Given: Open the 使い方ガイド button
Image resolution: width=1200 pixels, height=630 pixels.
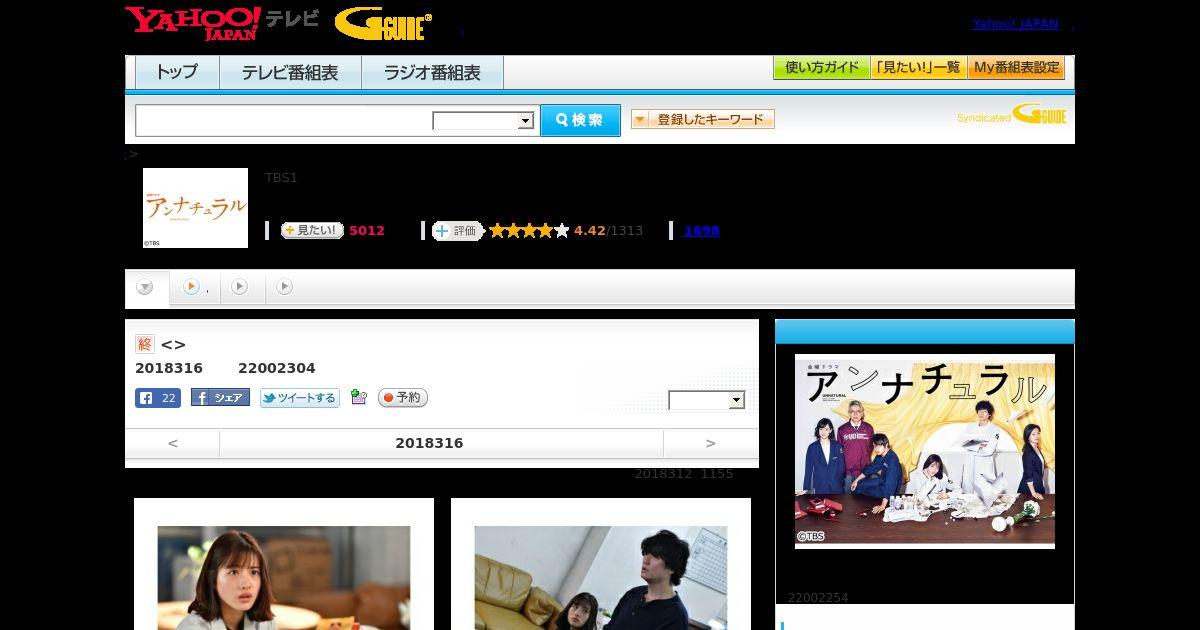Looking at the screenshot, I should click(821, 68).
